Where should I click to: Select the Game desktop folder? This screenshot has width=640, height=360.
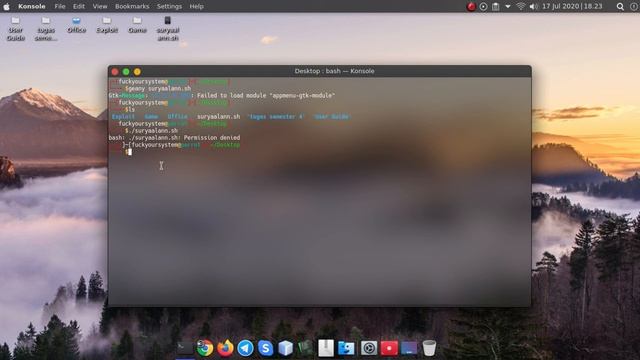[x=137, y=25]
